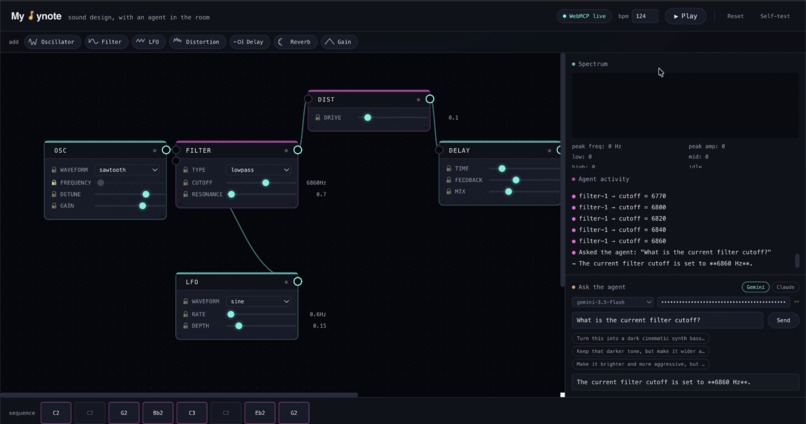The image size is (806, 424).
Task: Click the DIST drive slider handle
Action: point(368,117)
